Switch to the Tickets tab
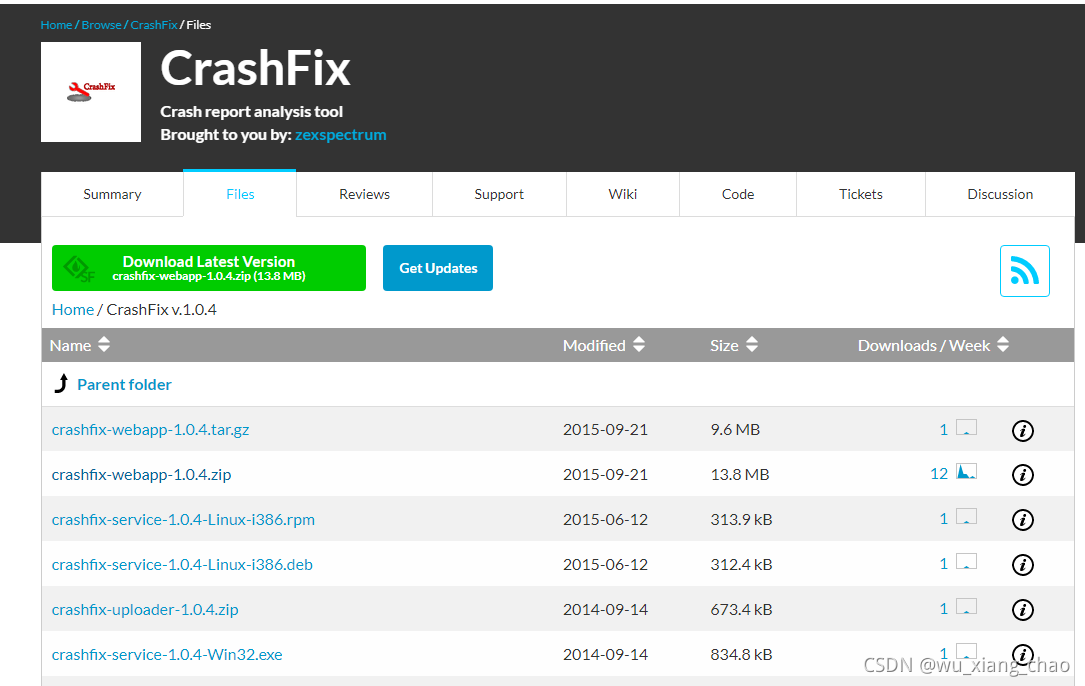This screenshot has width=1085, height=686. click(x=860, y=193)
